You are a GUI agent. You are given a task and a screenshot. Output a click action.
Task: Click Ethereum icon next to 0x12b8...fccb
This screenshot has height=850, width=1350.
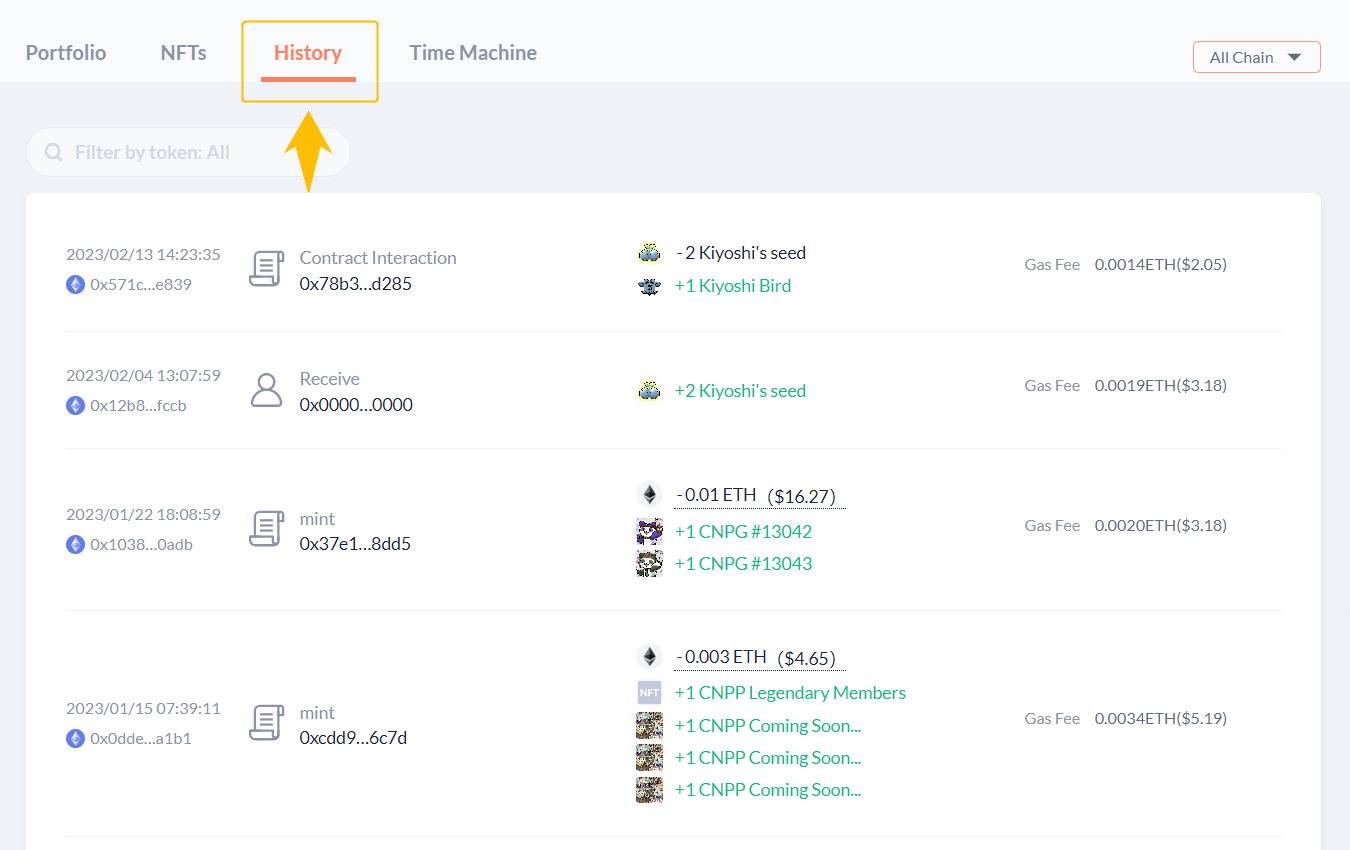coord(75,405)
